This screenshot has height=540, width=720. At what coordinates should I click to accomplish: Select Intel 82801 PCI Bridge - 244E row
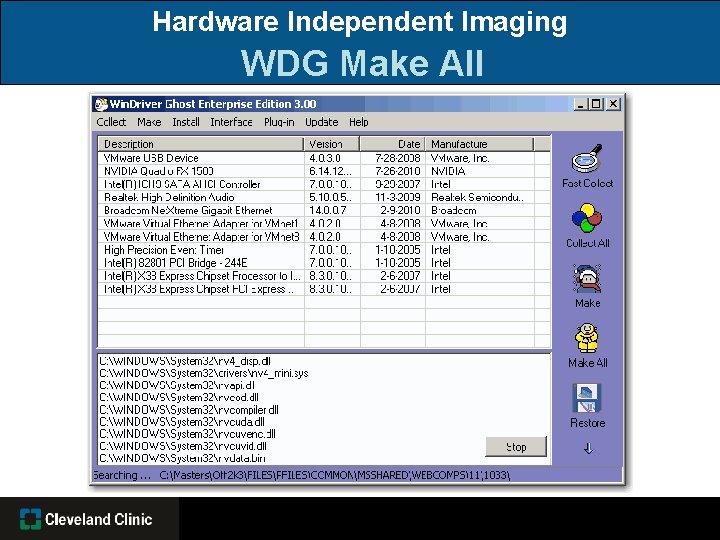(324, 263)
